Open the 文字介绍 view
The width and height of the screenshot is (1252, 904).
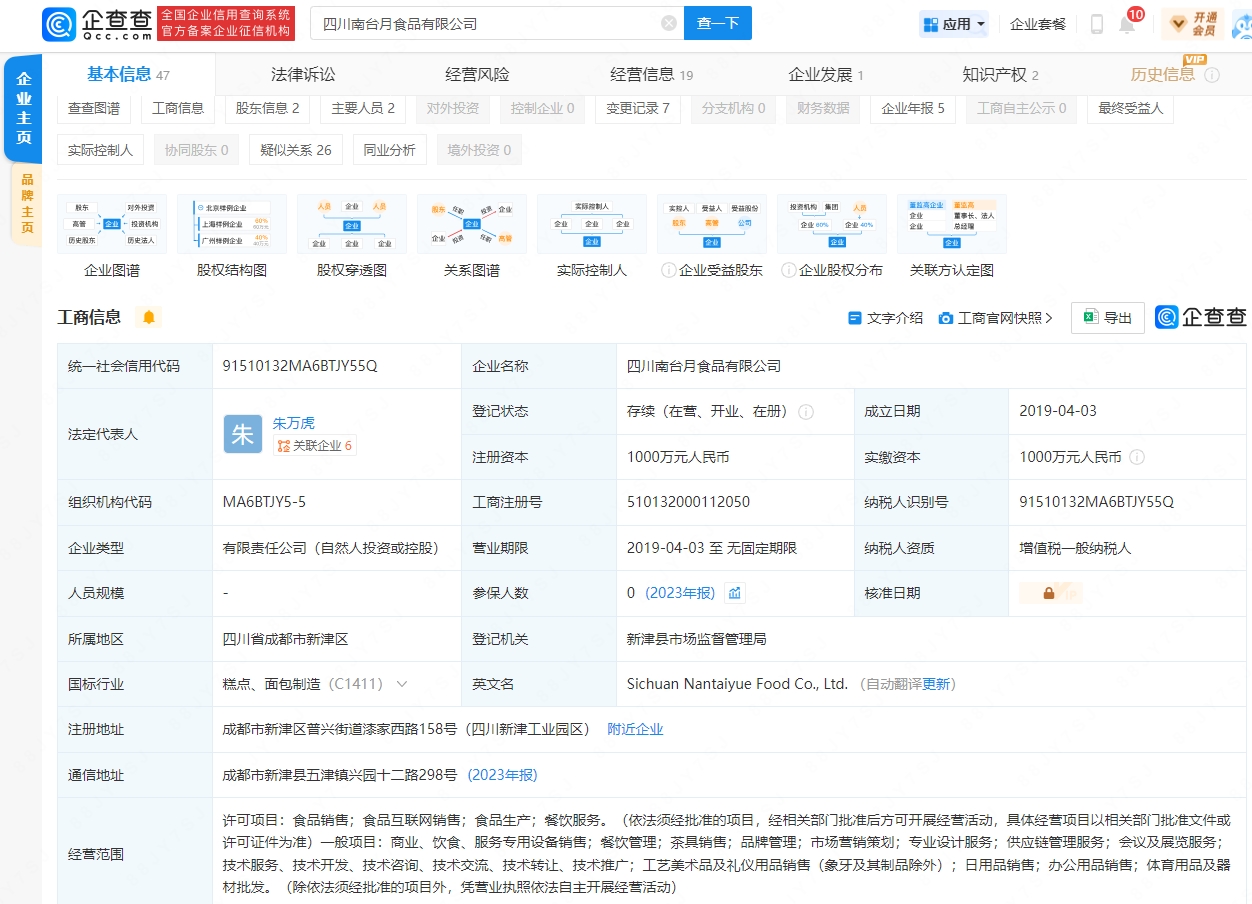tap(885, 318)
